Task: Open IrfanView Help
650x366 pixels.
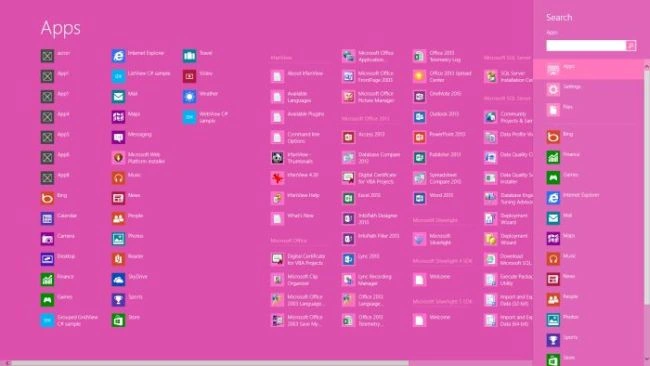Action: coord(295,198)
